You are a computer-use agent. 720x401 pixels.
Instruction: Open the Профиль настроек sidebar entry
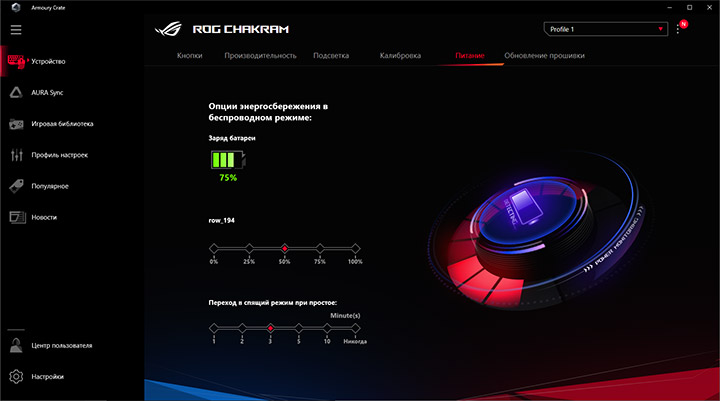(60, 155)
